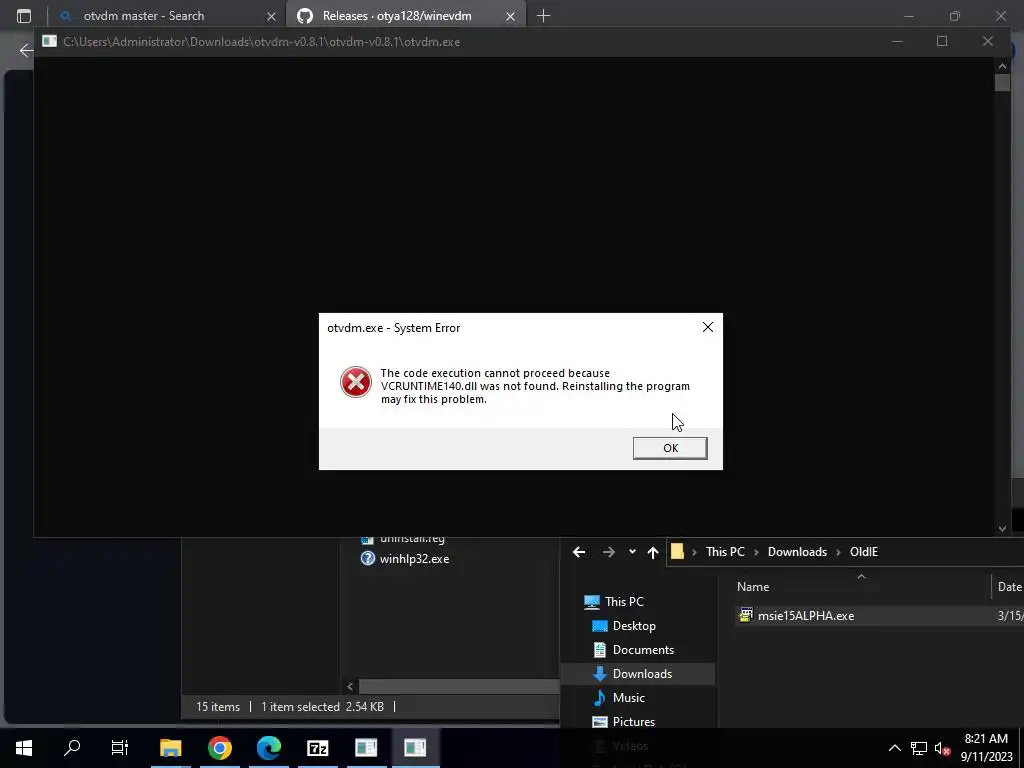Viewport: 1024px width, 768px height.
Task: Select msie15ALPHA.exe file
Action: [805, 616]
